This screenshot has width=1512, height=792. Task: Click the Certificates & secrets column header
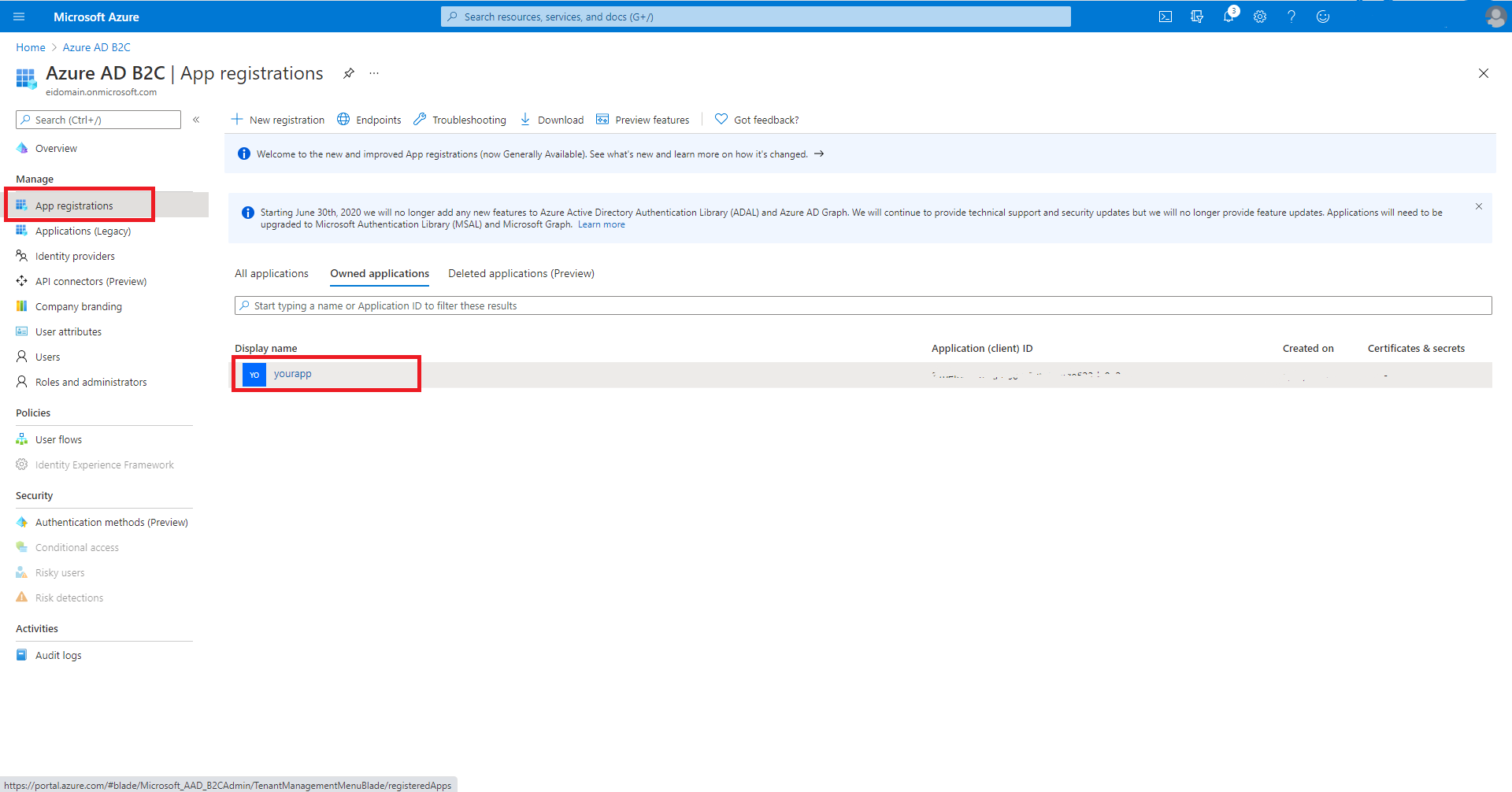pyautogui.click(x=1416, y=348)
